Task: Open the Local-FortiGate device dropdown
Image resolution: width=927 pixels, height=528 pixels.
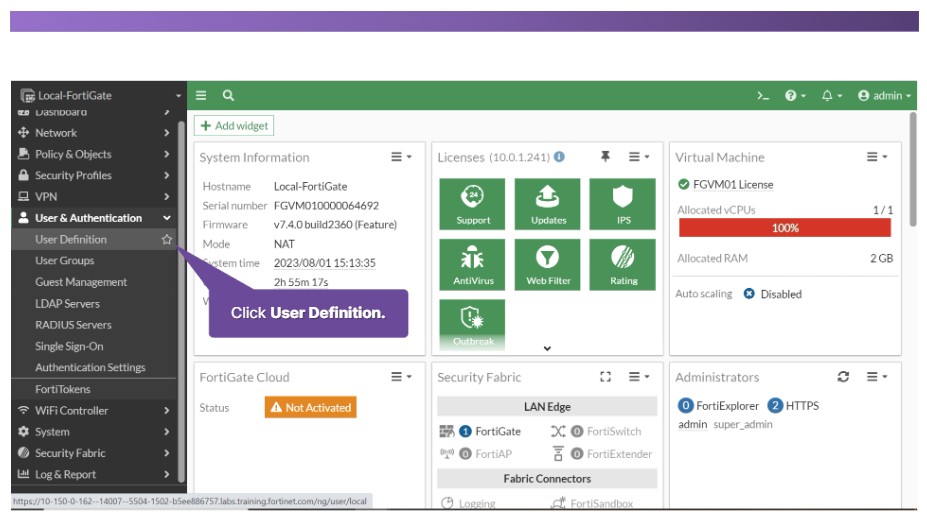Action: click(x=99, y=95)
